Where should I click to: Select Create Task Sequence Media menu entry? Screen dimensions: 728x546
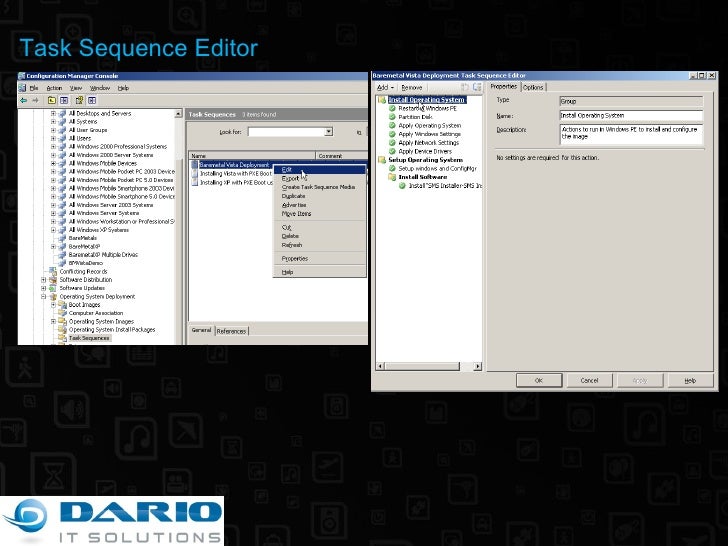point(317,187)
